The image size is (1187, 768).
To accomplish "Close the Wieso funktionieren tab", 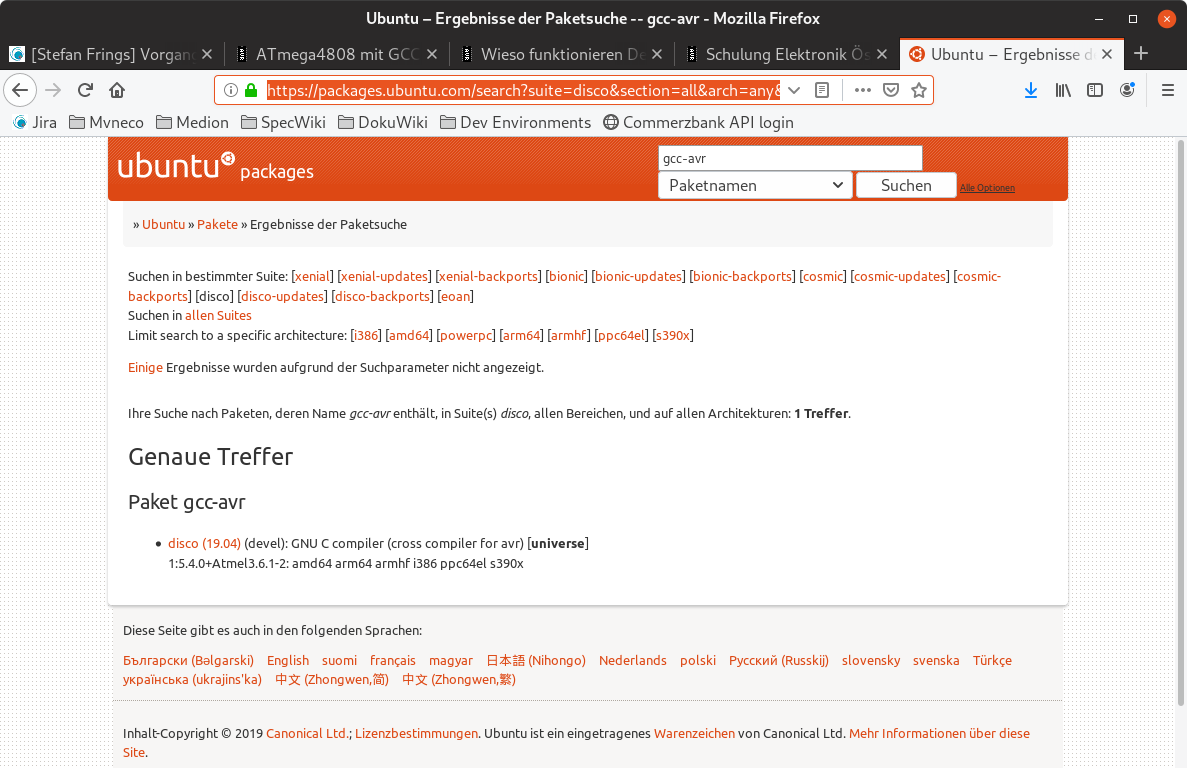I will [656, 54].
